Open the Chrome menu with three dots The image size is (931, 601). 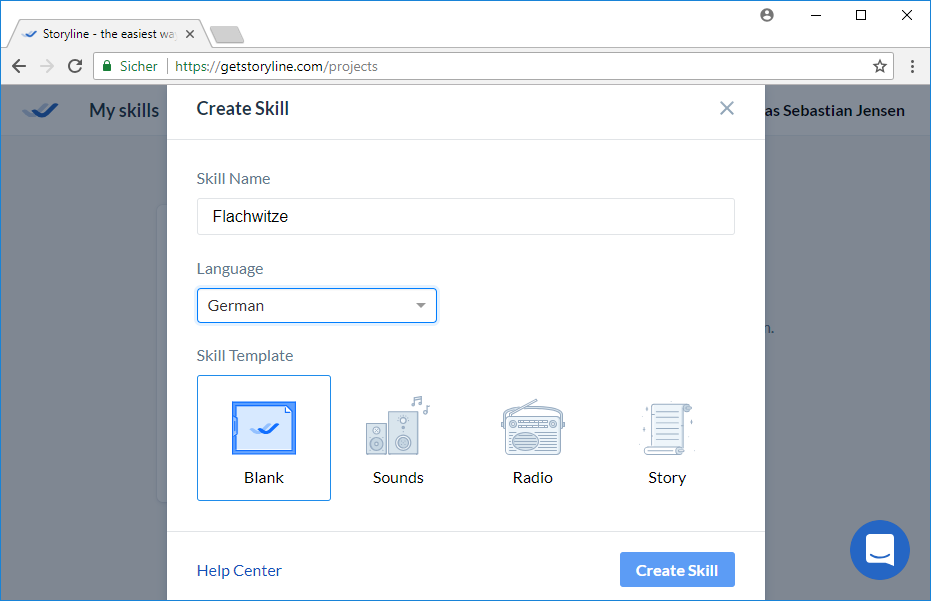pyautogui.click(x=912, y=67)
